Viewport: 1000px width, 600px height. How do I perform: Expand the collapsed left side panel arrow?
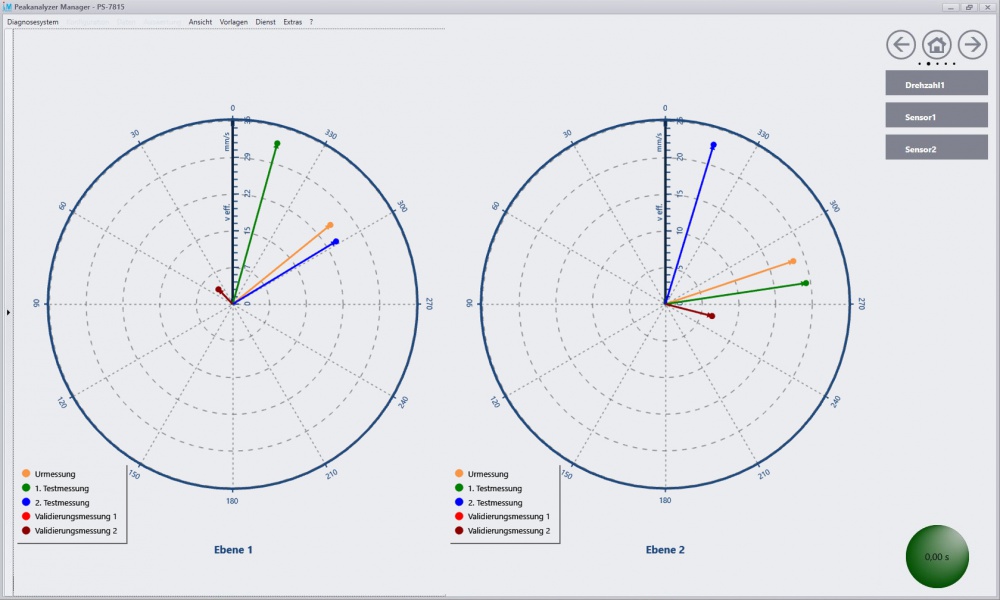coord(8,313)
